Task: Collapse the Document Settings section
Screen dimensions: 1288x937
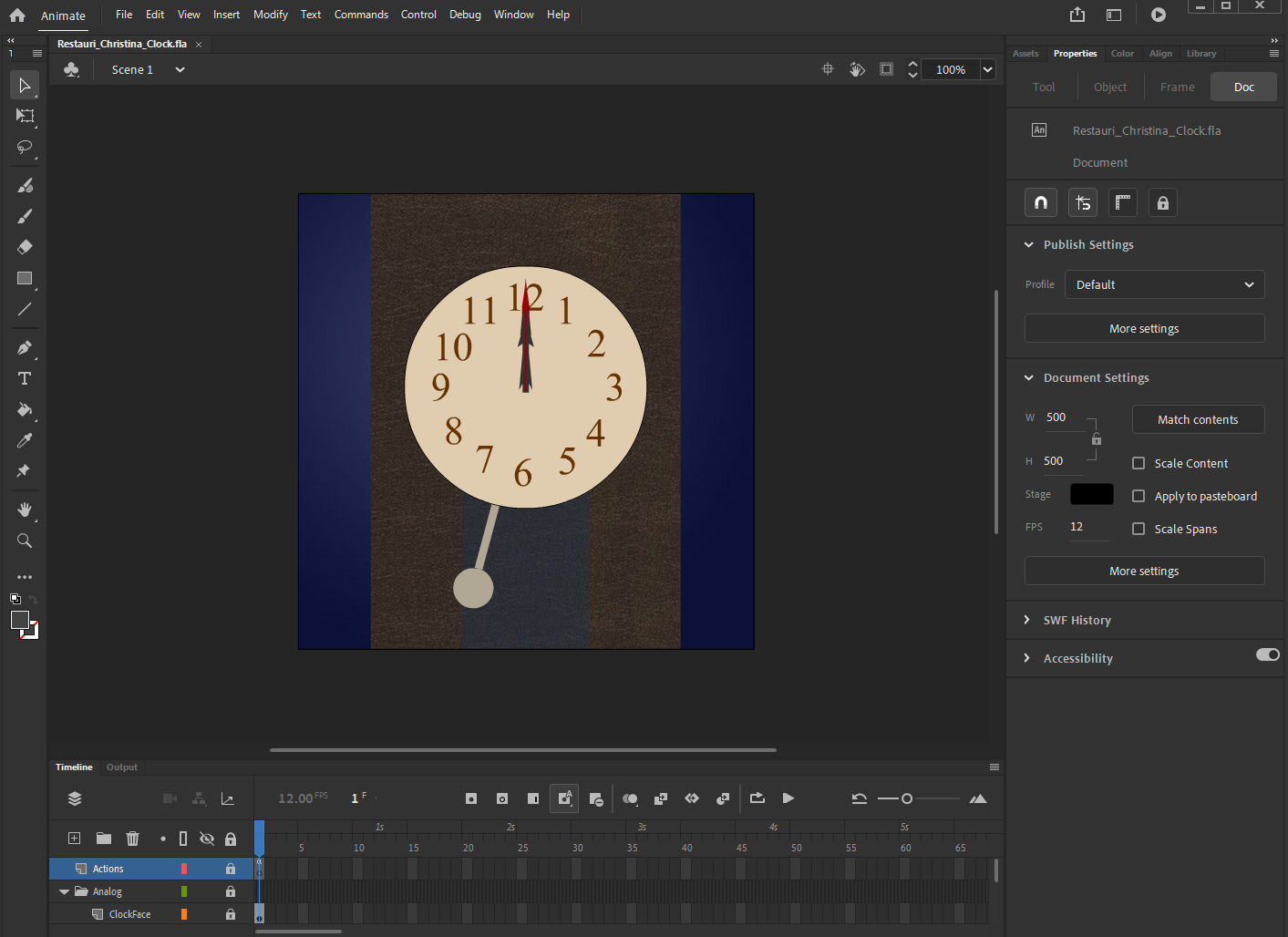Action: coord(1029,377)
